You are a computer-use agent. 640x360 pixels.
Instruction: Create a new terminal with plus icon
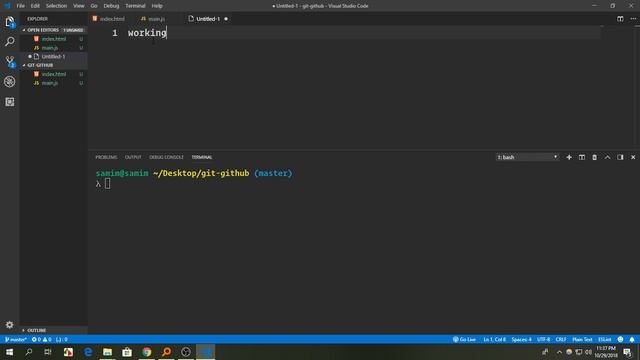coord(569,157)
